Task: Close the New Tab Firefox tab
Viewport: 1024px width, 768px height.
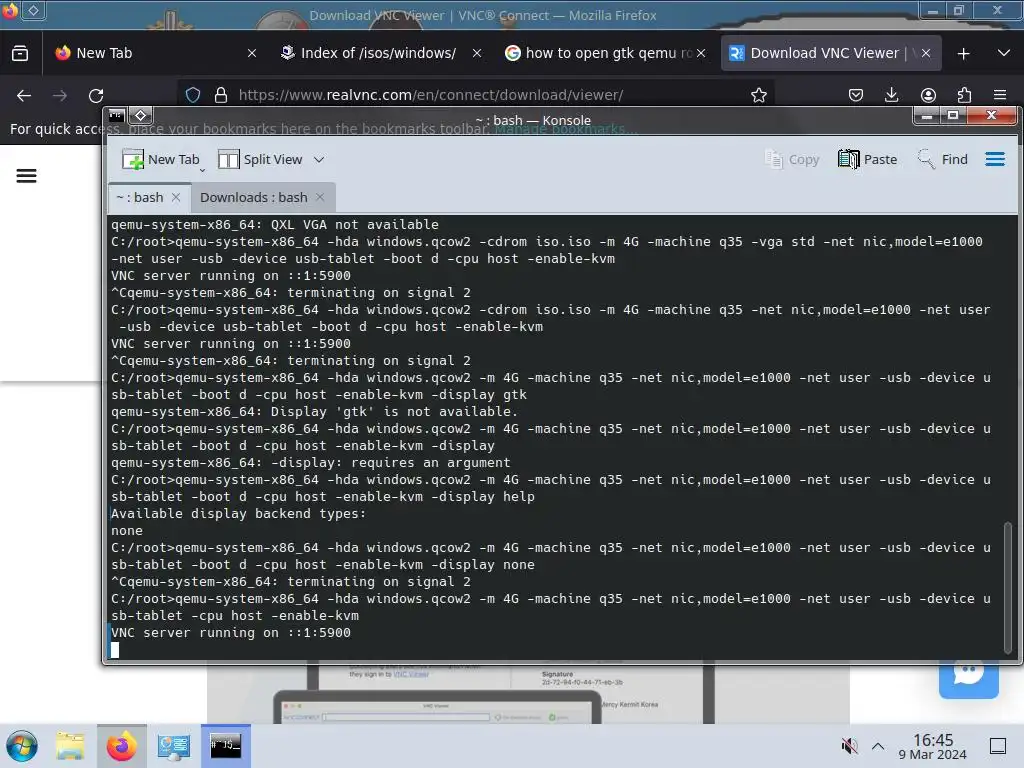Action: [x=252, y=54]
